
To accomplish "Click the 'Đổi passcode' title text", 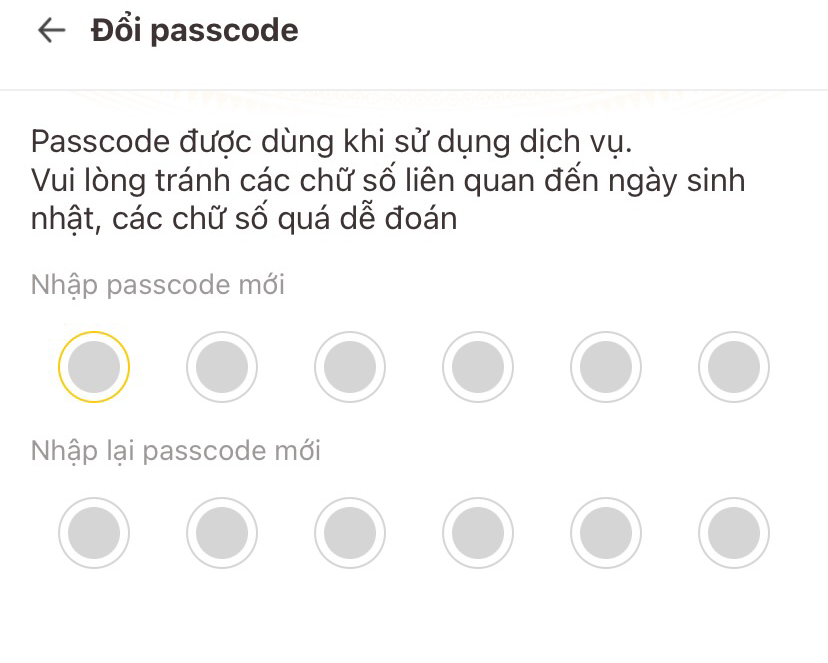I will 193,30.
